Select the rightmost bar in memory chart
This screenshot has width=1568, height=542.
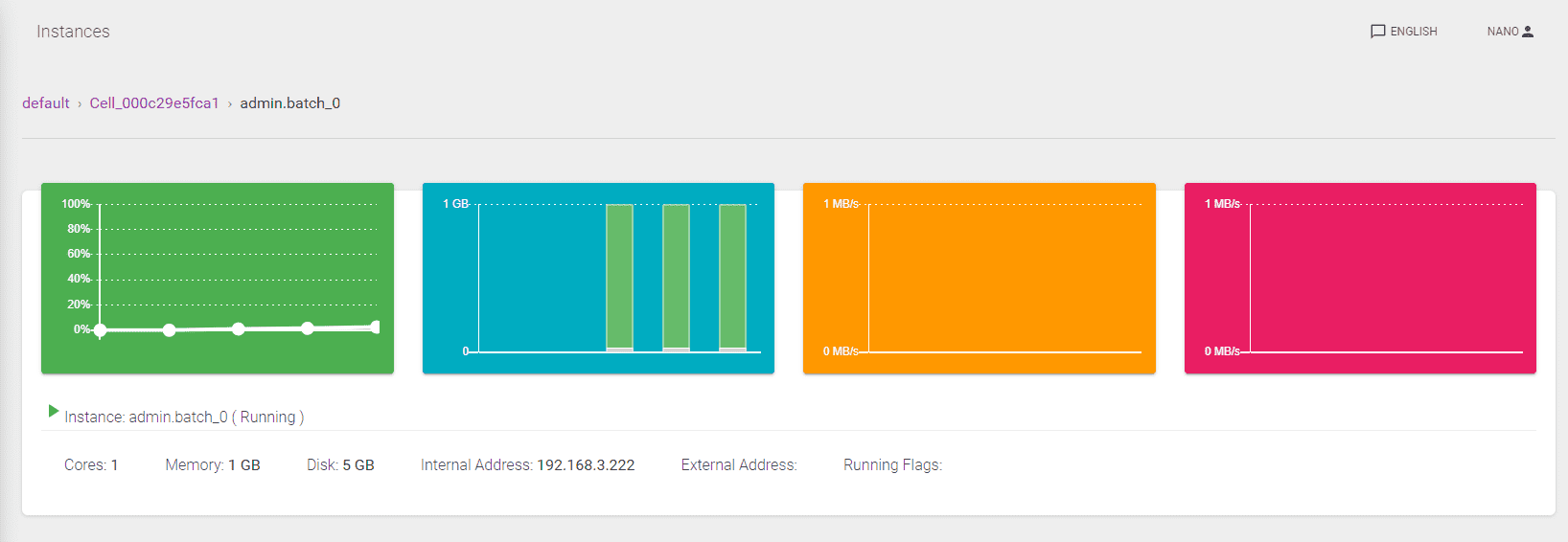732,278
